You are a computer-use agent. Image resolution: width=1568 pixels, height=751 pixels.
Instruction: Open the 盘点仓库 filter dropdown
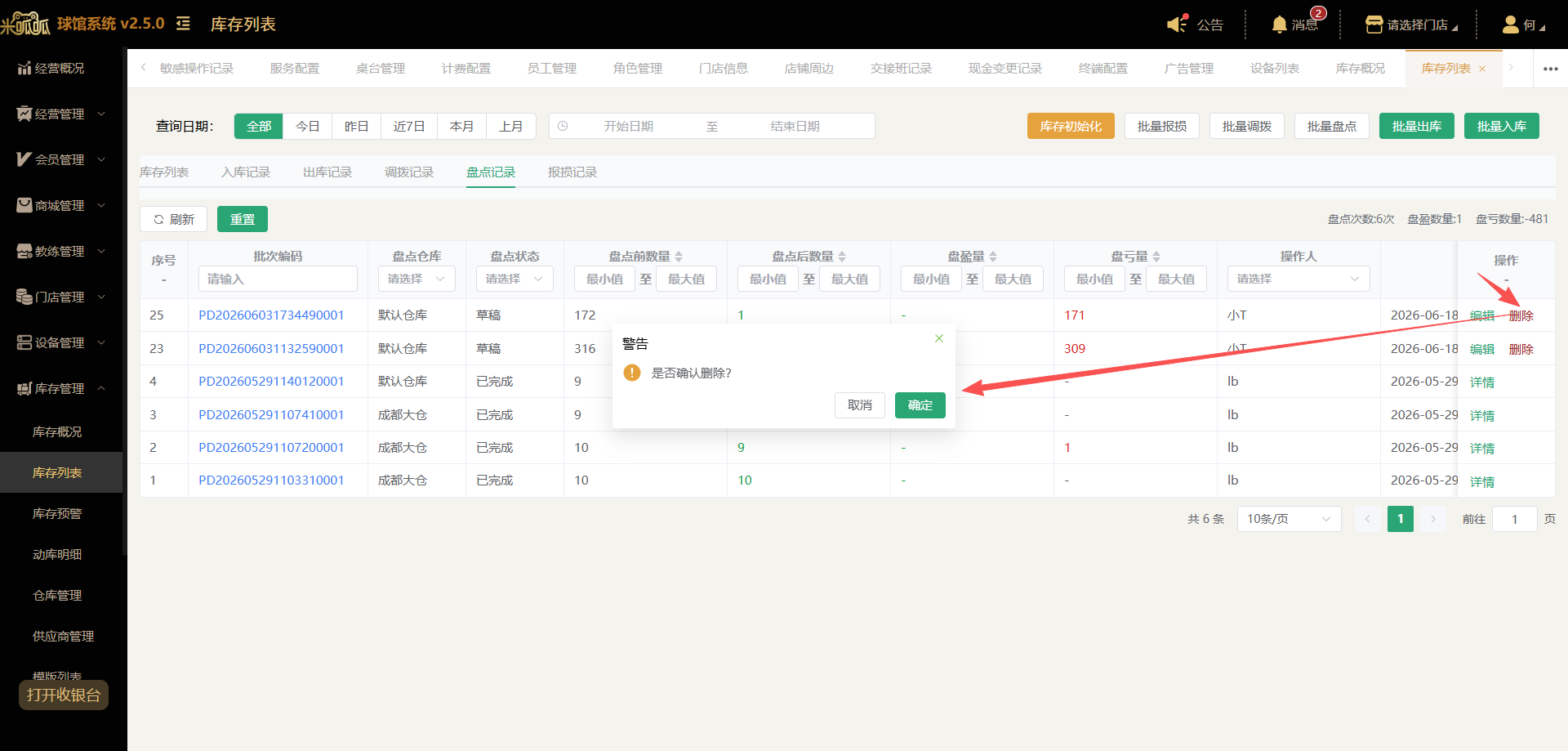click(x=416, y=279)
